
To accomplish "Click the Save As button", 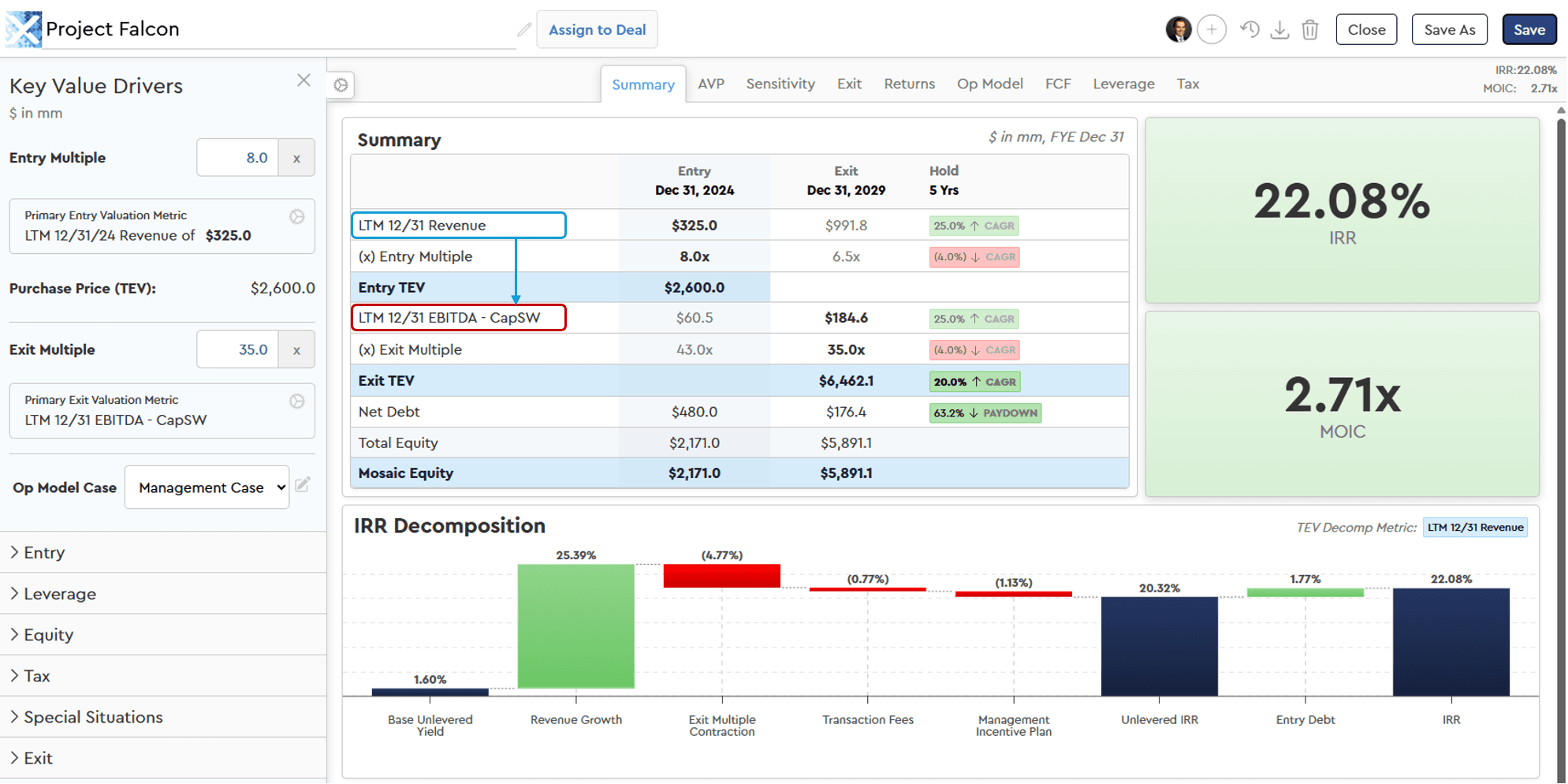I will coord(1449,29).
